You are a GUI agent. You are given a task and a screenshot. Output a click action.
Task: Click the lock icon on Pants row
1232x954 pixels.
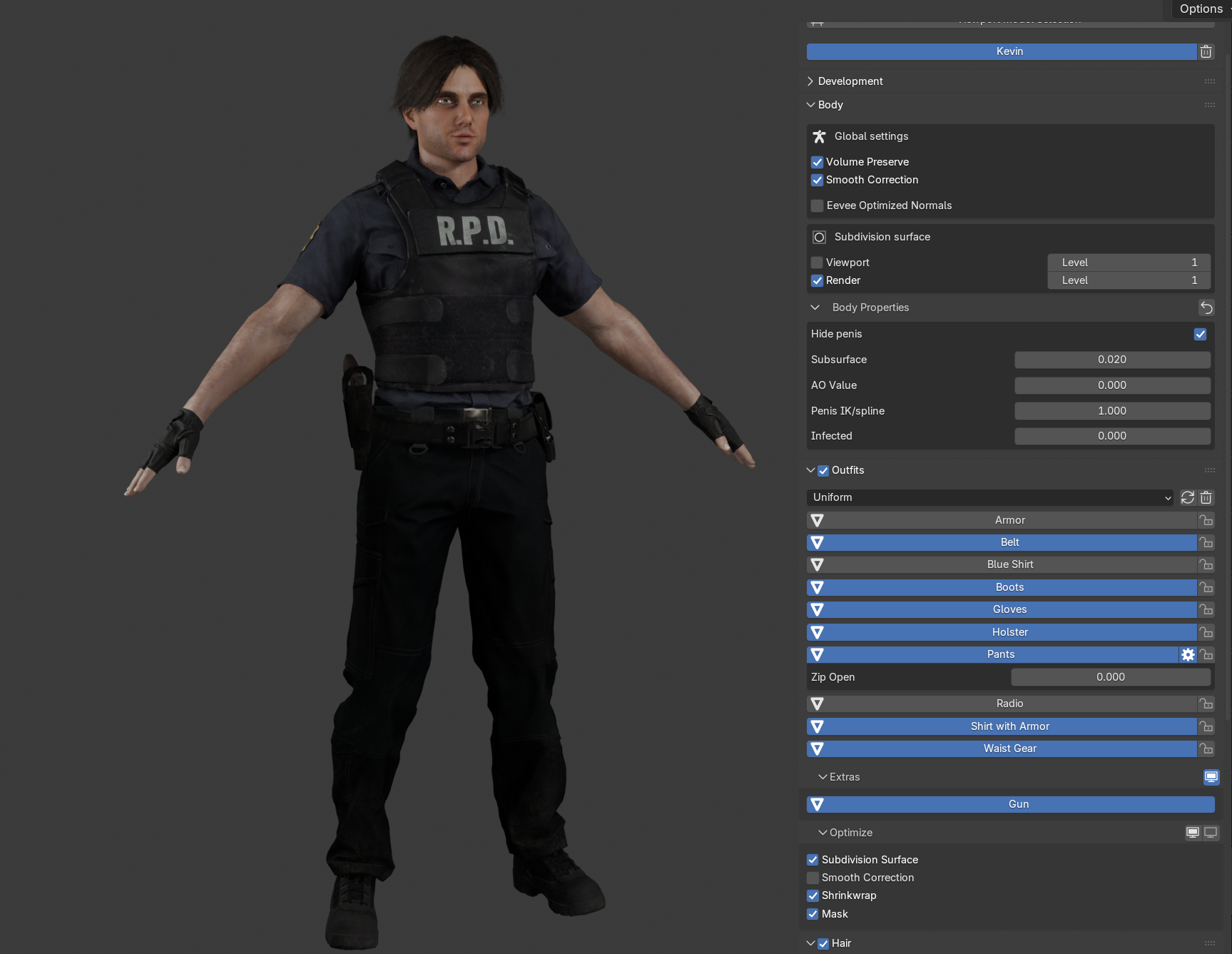1206,654
